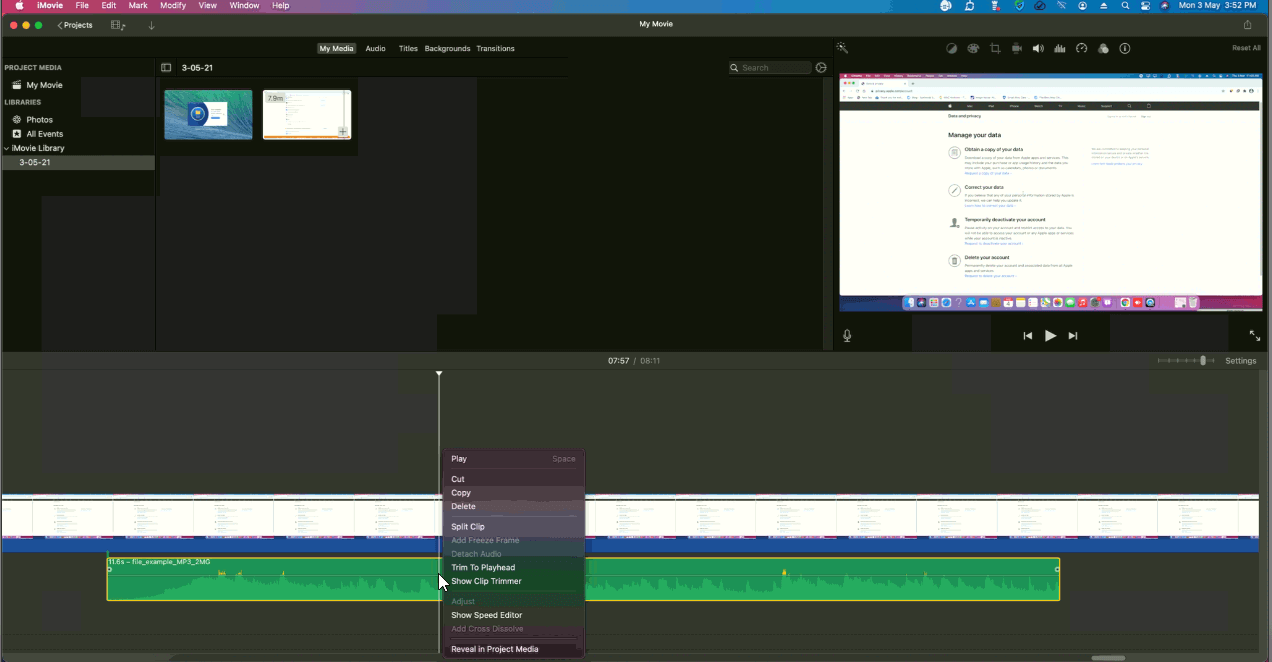Viewport: 1272px width, 662px height.
Task: Open the volume adjustment tool
Action: pos(1038,48)
